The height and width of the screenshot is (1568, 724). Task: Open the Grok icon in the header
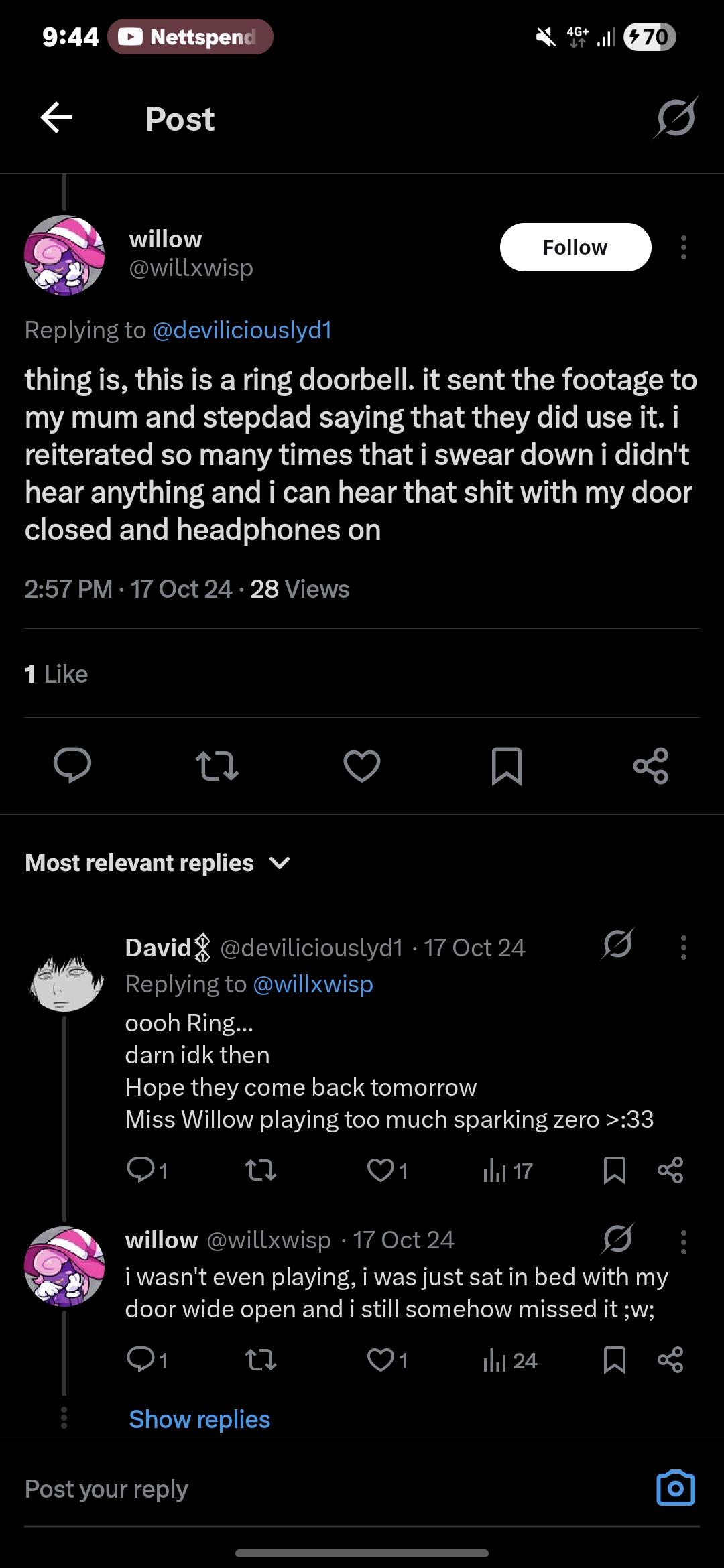click(676, 119)
